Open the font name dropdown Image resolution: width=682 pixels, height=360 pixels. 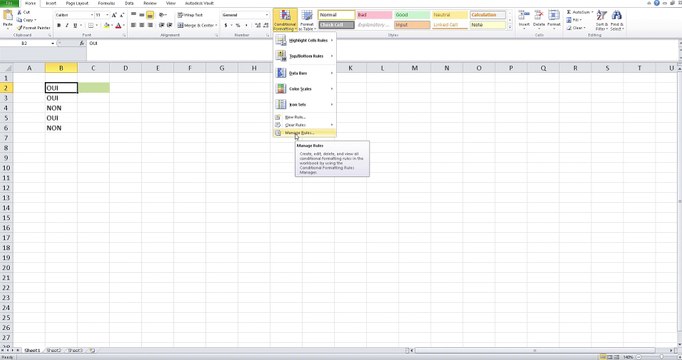coord(92,15)
